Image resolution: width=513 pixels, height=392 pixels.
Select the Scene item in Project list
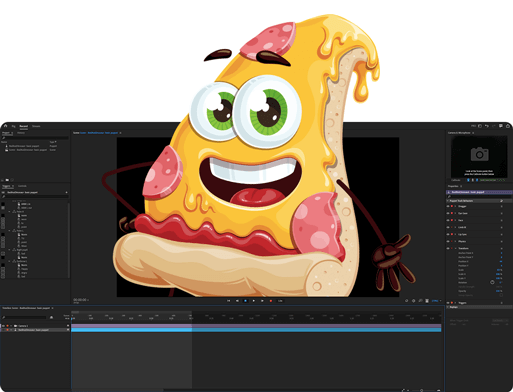(26, 150)
